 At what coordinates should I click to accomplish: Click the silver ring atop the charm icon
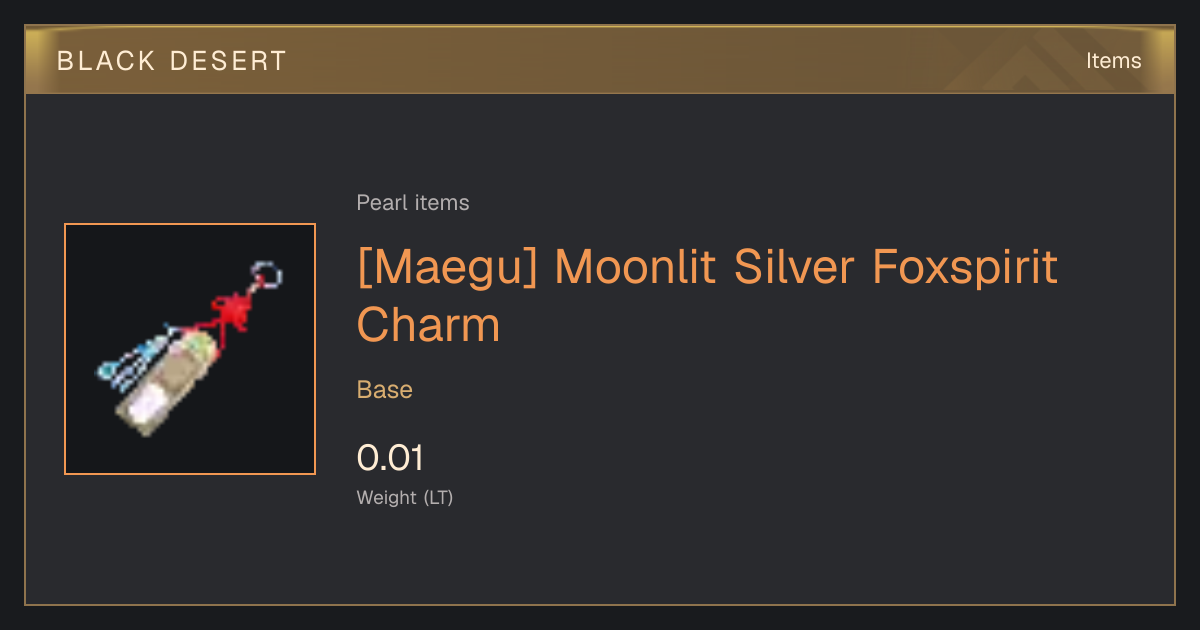point(266,273)
